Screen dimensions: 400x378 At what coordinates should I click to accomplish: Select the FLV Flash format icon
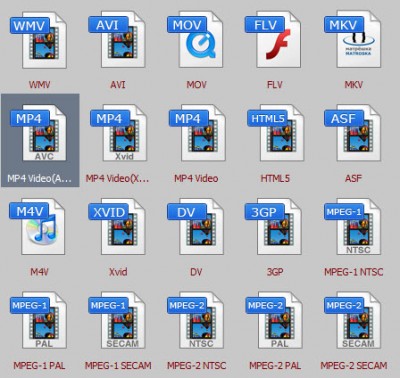coord(274,40)
